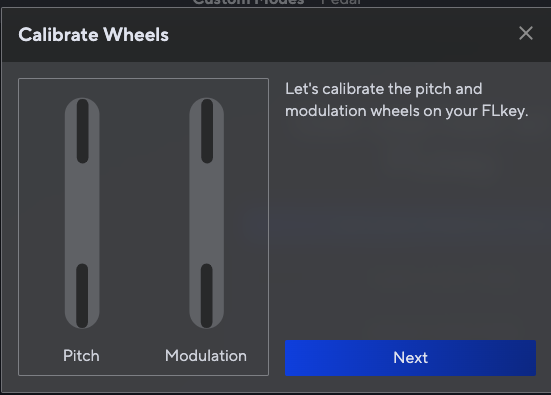Screen dimensions: 551x395
Task: Click the dialog title bar area
Action: pyautogui.click(x=316, y=34)
